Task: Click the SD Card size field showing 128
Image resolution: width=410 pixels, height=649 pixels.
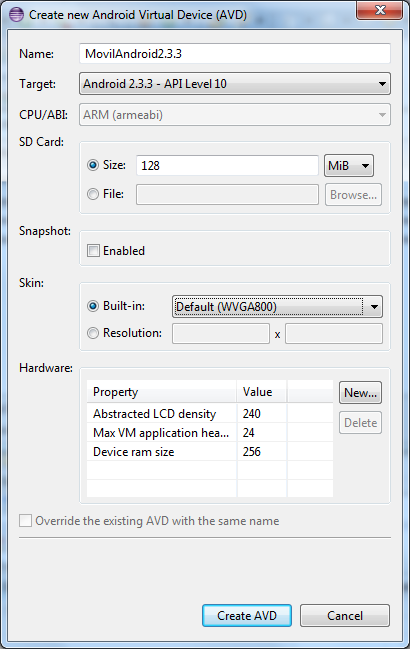Action: (x=227, y=166)
